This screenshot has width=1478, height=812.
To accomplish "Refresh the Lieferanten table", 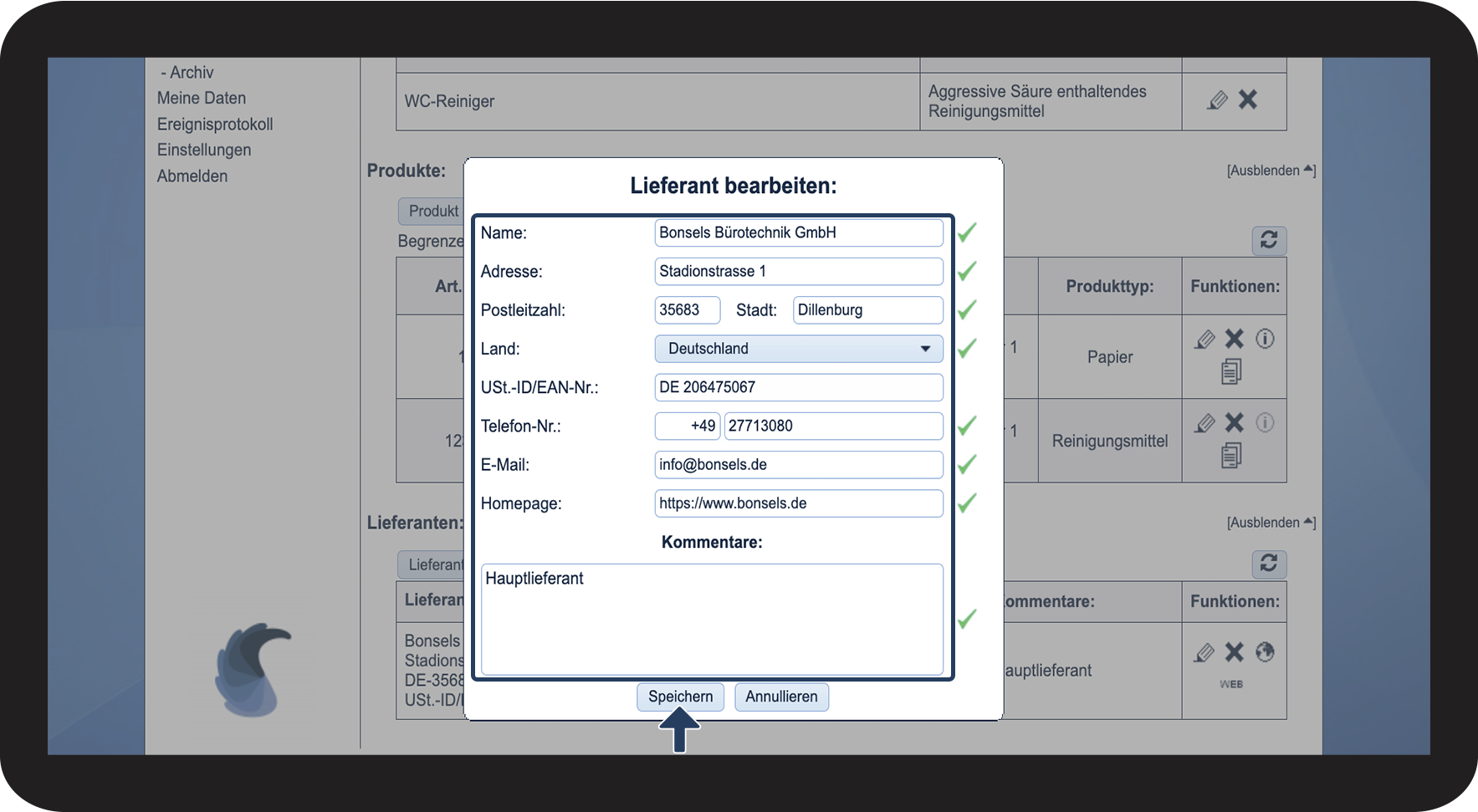I will (x=1269, y=564).
